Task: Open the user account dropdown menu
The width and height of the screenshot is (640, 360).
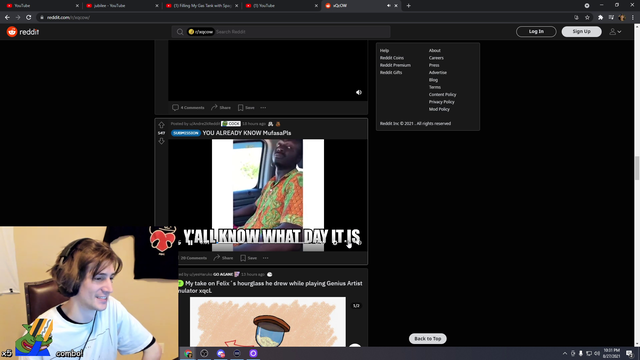Action: pyautogui.click(x=616, y=31)
